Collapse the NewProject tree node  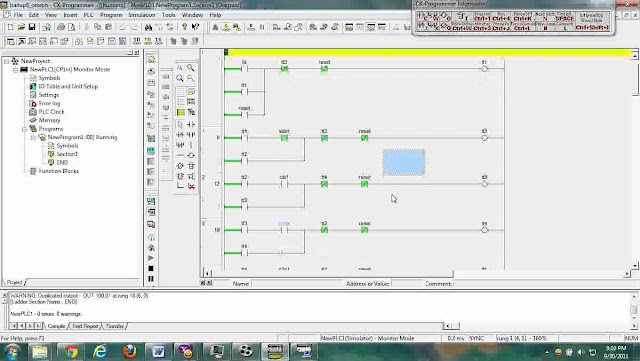click(x=7, y=61)
